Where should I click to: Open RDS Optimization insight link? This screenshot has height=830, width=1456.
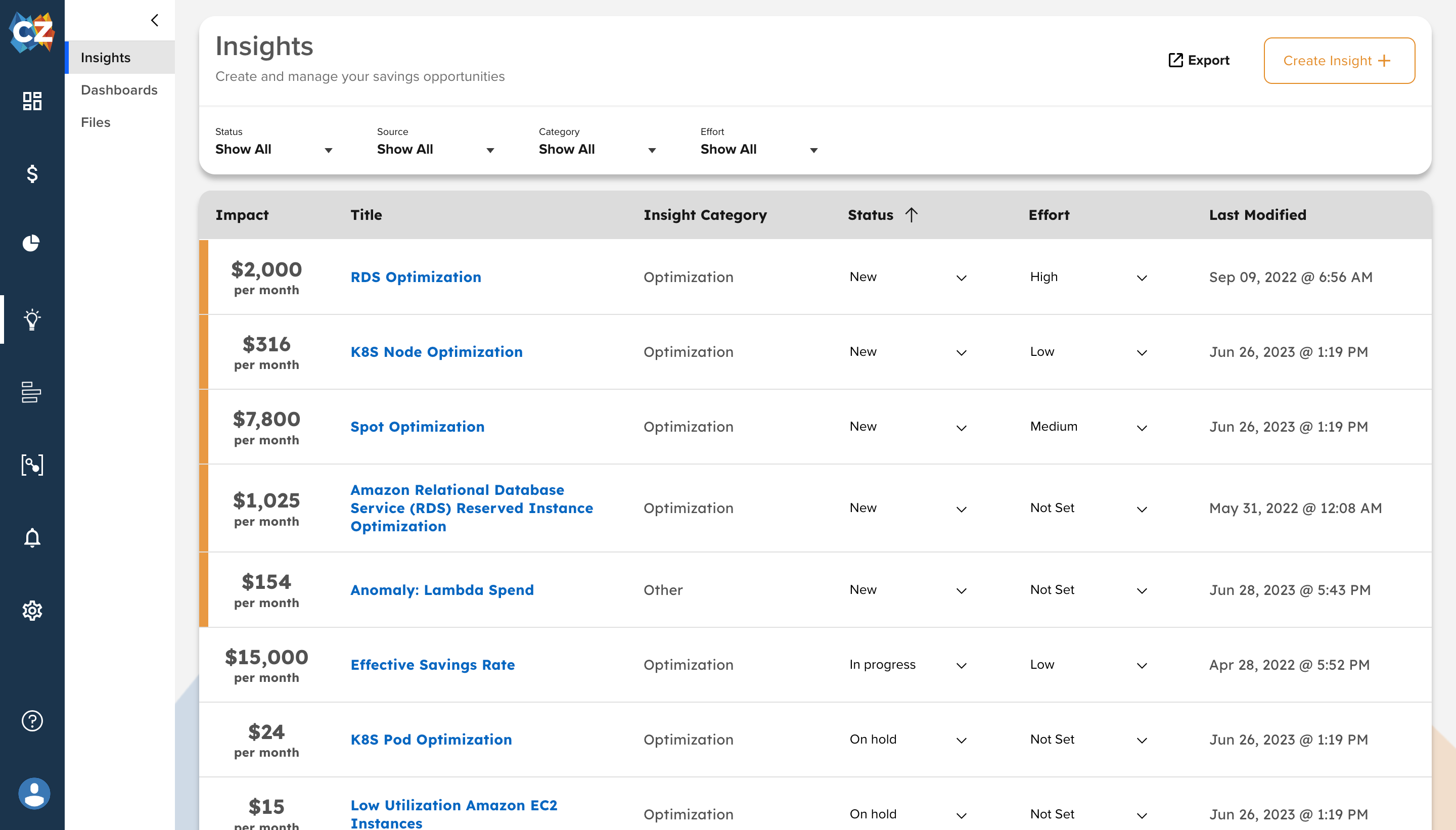click(415, 277)
